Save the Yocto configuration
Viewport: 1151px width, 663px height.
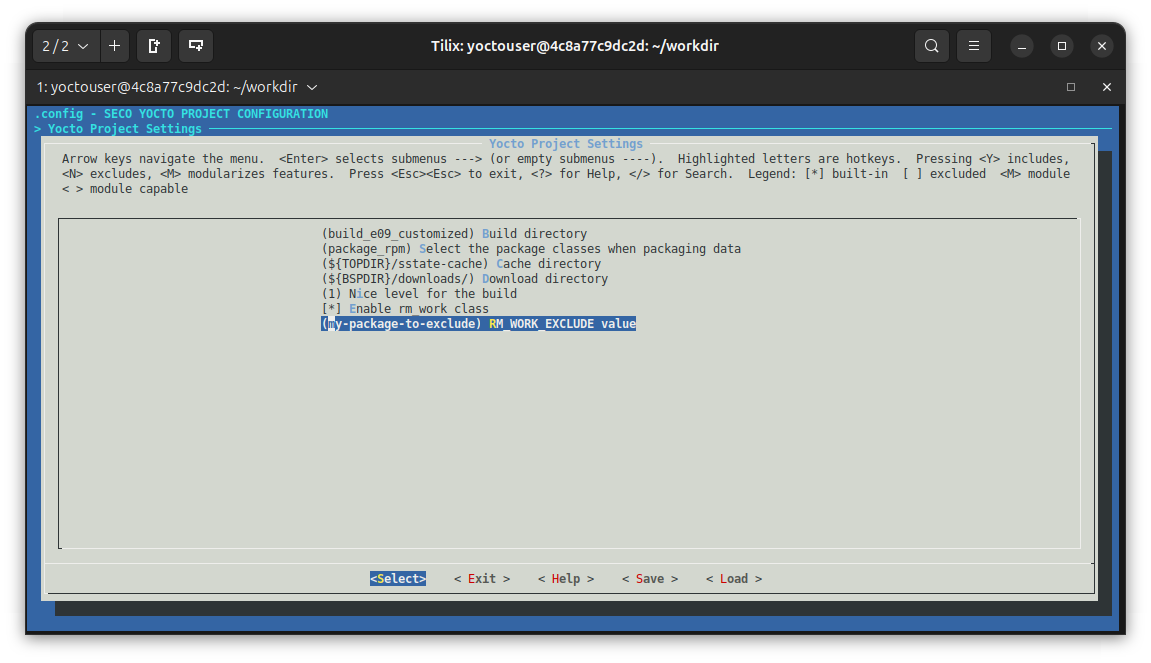coord(649,578)
